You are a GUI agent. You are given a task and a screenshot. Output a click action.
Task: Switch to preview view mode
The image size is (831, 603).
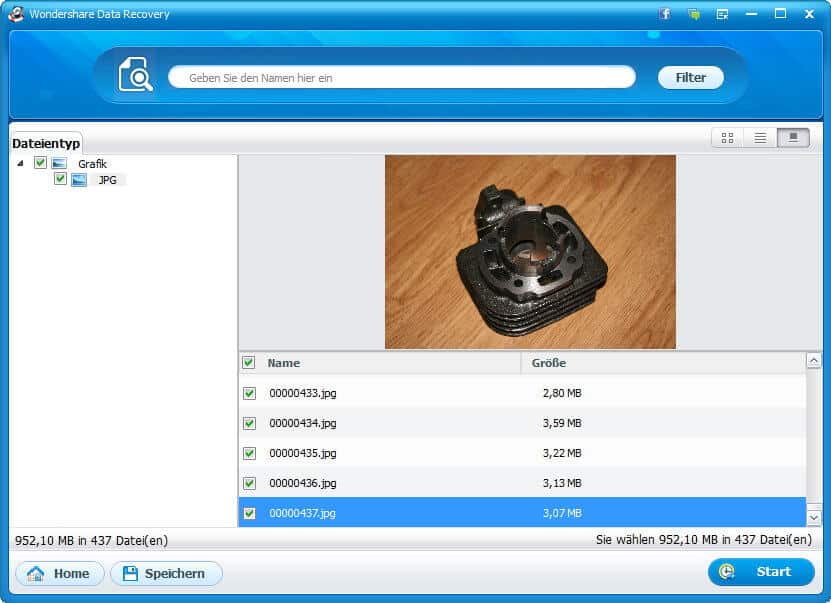(793, 138)
